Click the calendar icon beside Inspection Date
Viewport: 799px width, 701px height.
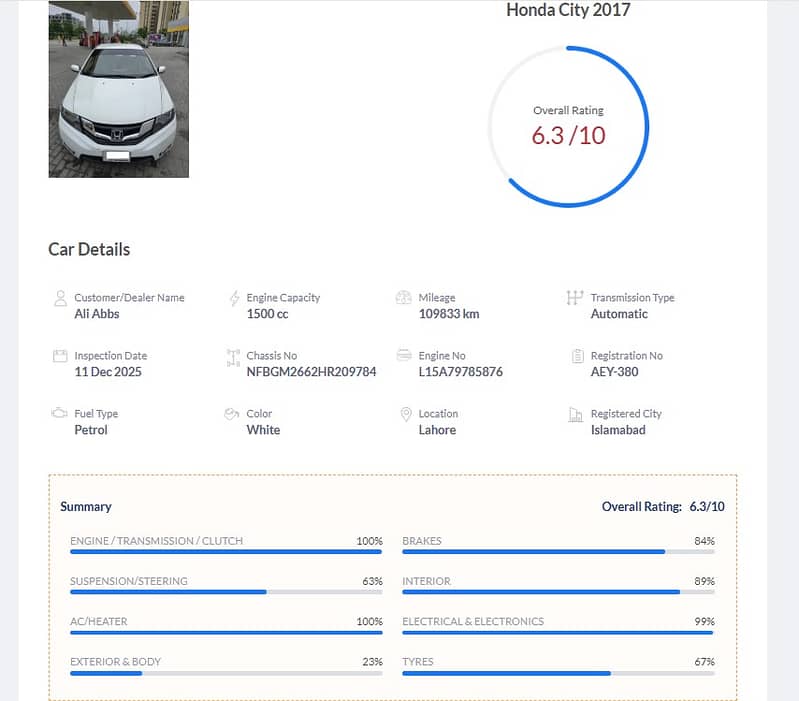pos(59,356)
